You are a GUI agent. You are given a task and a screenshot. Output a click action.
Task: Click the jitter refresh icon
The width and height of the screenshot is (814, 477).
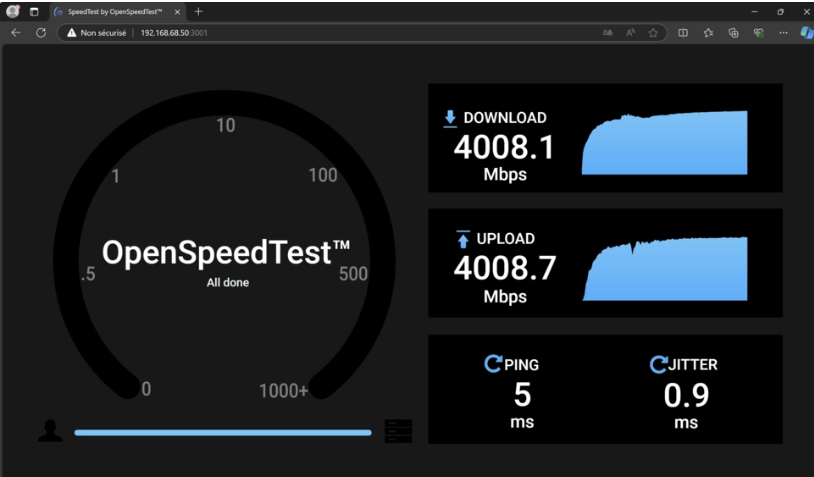[x=658, y=364]
